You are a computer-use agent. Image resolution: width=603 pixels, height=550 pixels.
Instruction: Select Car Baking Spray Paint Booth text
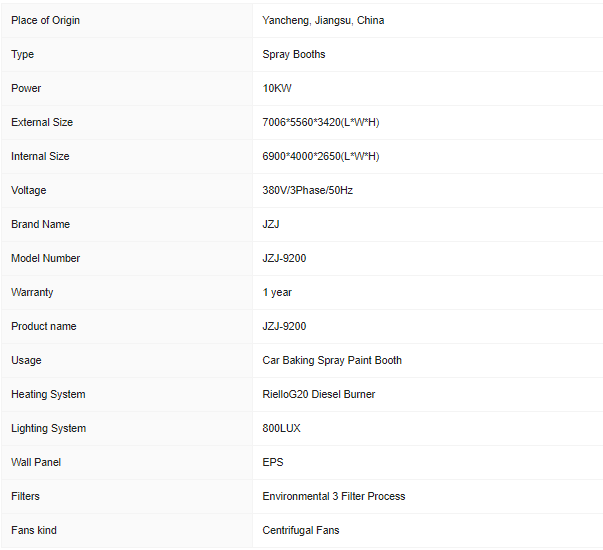point(332,360)
